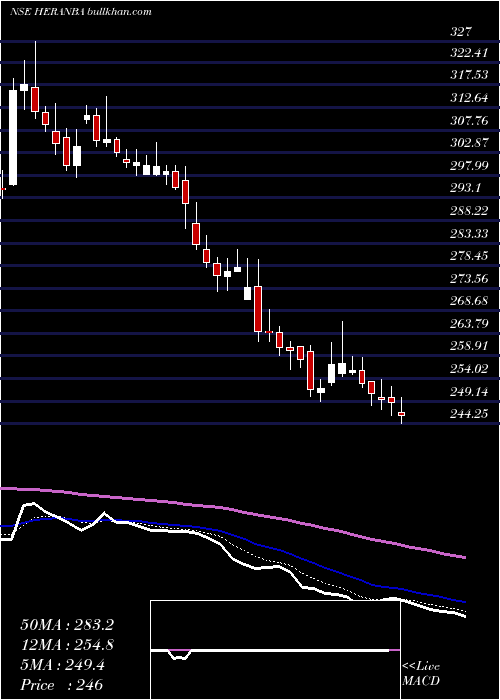Click the 312.64 price level label

(469, 97)
